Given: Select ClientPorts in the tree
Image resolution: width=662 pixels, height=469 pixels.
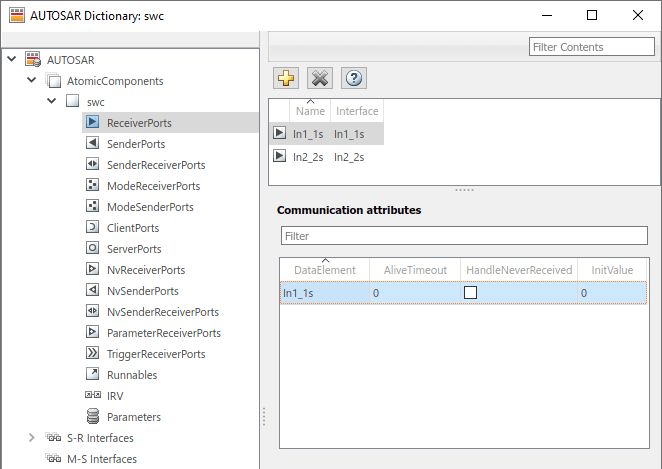Looking at the screenshot, I should coord(132,228).
